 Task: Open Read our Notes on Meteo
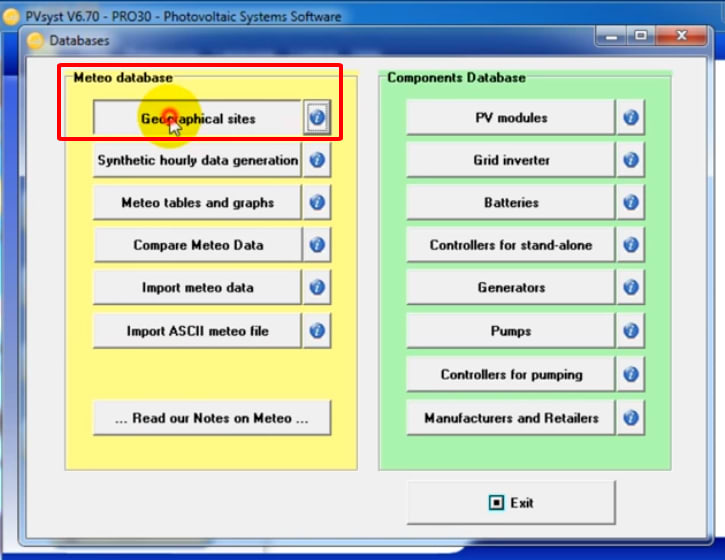[212, 418]
